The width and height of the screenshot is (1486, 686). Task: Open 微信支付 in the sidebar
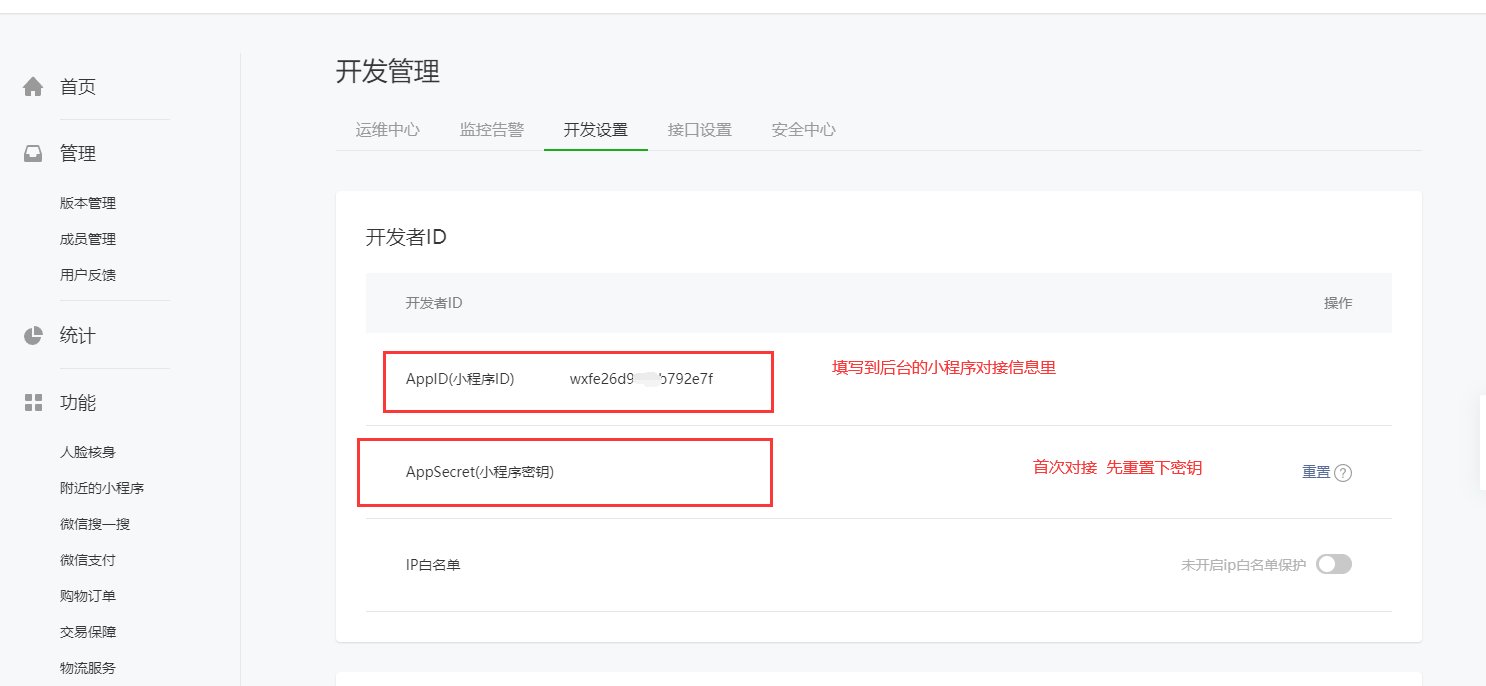click(88, 560)
